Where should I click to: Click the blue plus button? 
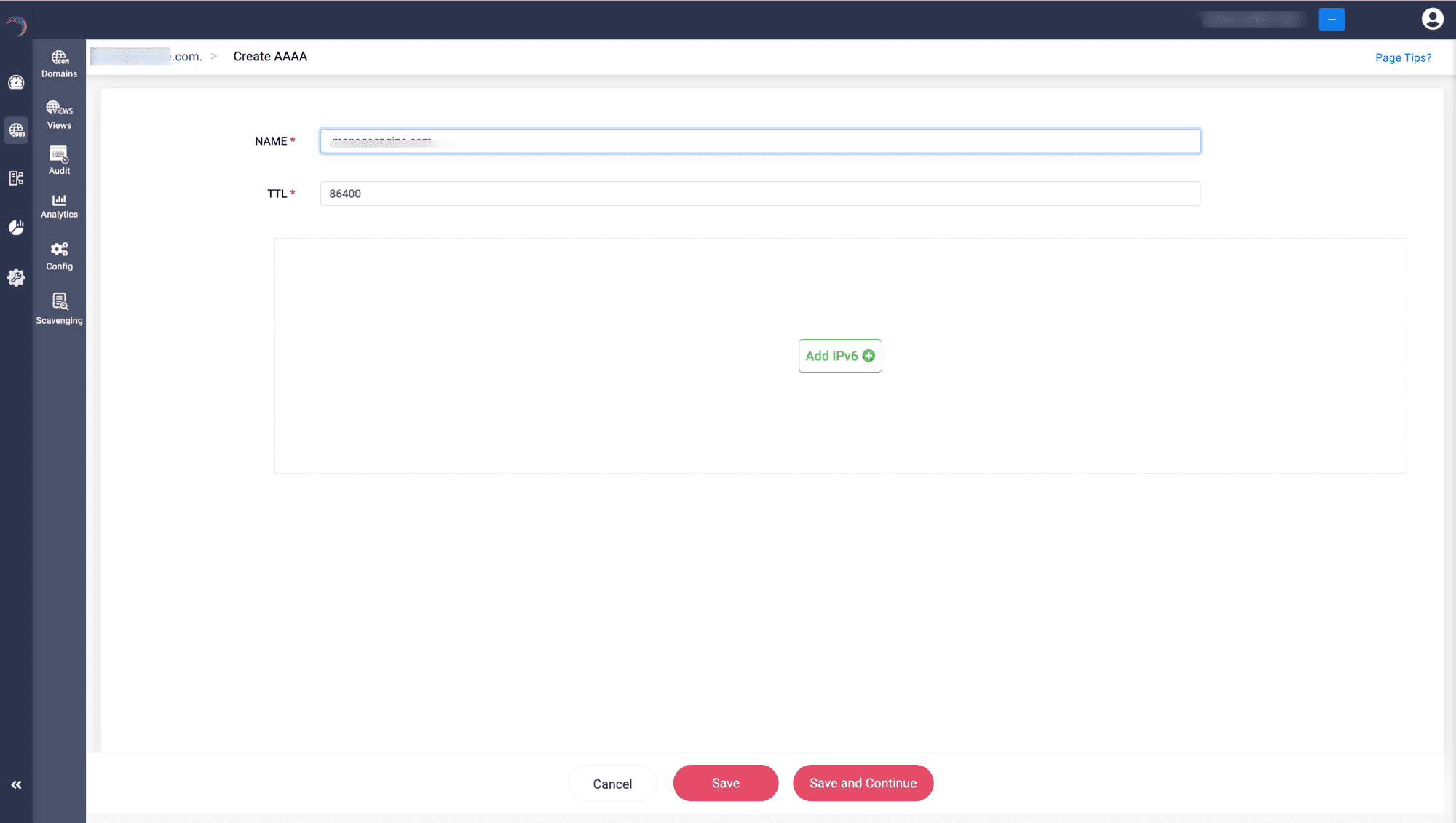[x=1331, y=20]
